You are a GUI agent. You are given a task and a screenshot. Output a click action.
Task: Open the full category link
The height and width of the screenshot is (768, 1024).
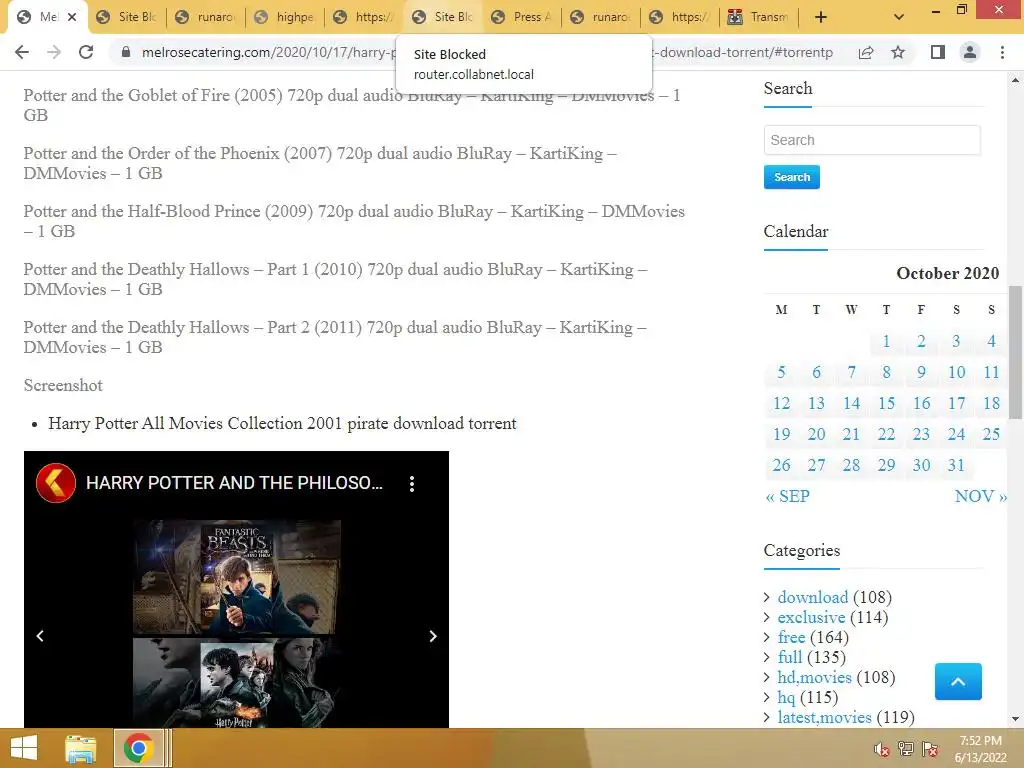pos(790,657)
